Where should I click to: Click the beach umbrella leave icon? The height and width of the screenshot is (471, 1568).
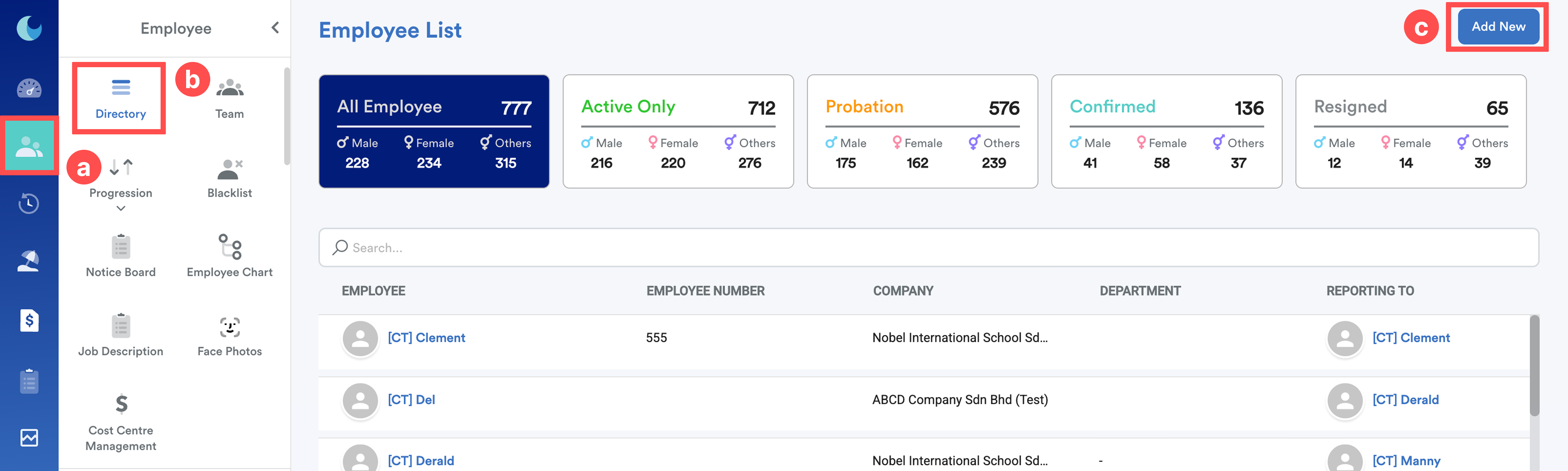click(29, 261)
